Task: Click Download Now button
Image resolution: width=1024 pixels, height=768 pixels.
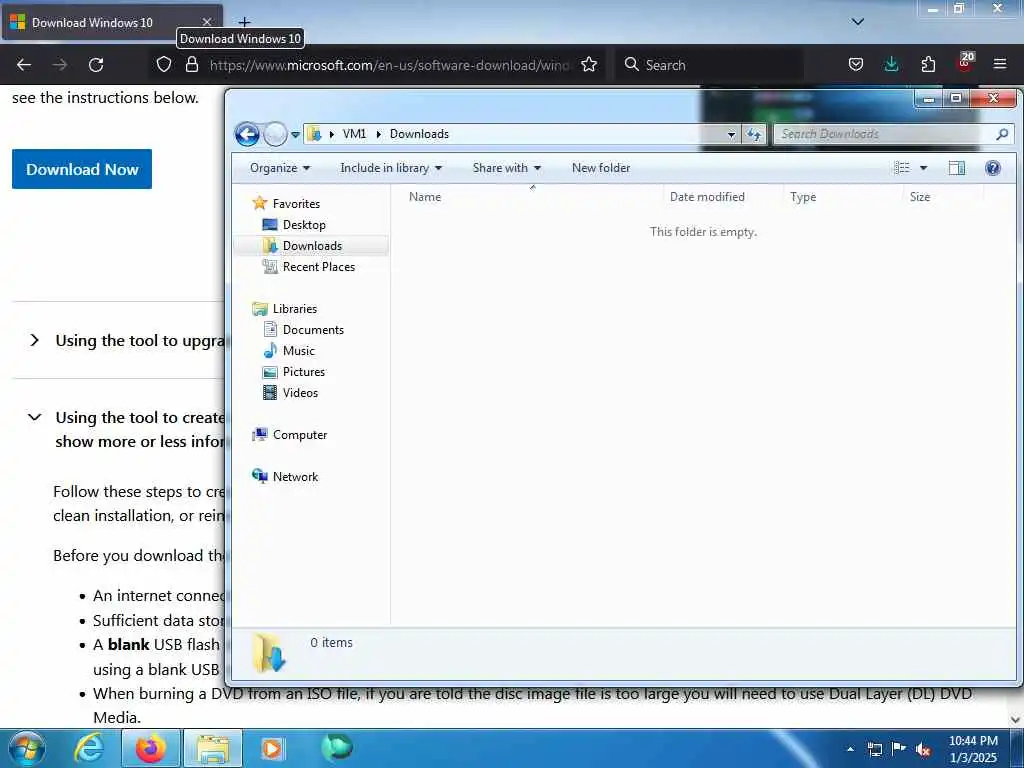Action: coord(82,169)
